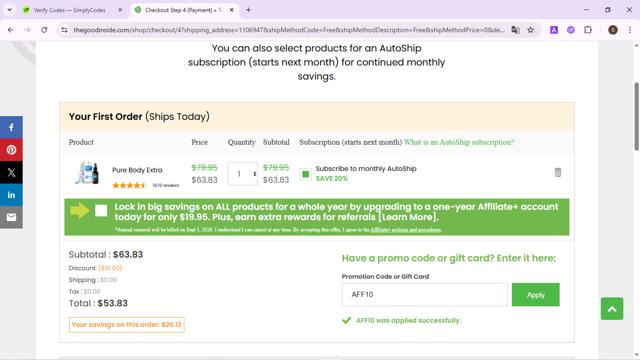The height and width of the screenshot is (360, 640).
Task: Toggle Subscribe to monthly AutoShip checkbox
Action: click(305, 174)
